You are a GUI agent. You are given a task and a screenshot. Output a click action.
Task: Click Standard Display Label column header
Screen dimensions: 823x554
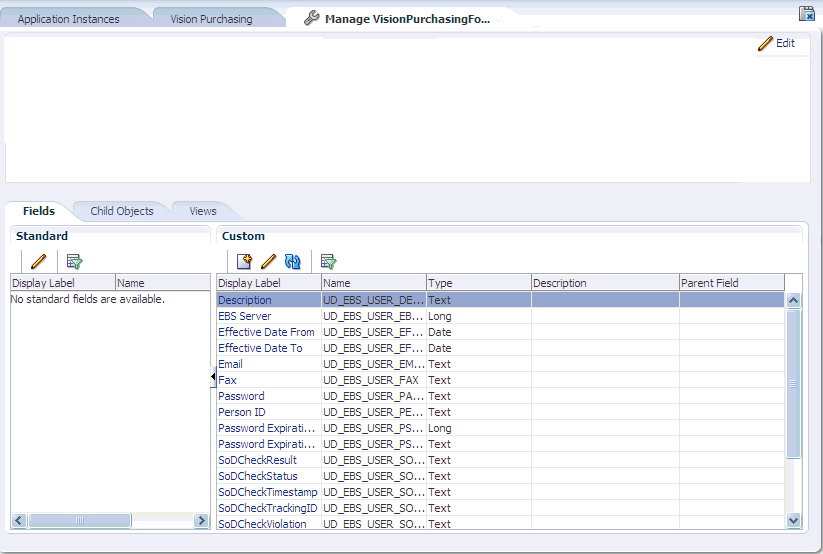[63, 283]
